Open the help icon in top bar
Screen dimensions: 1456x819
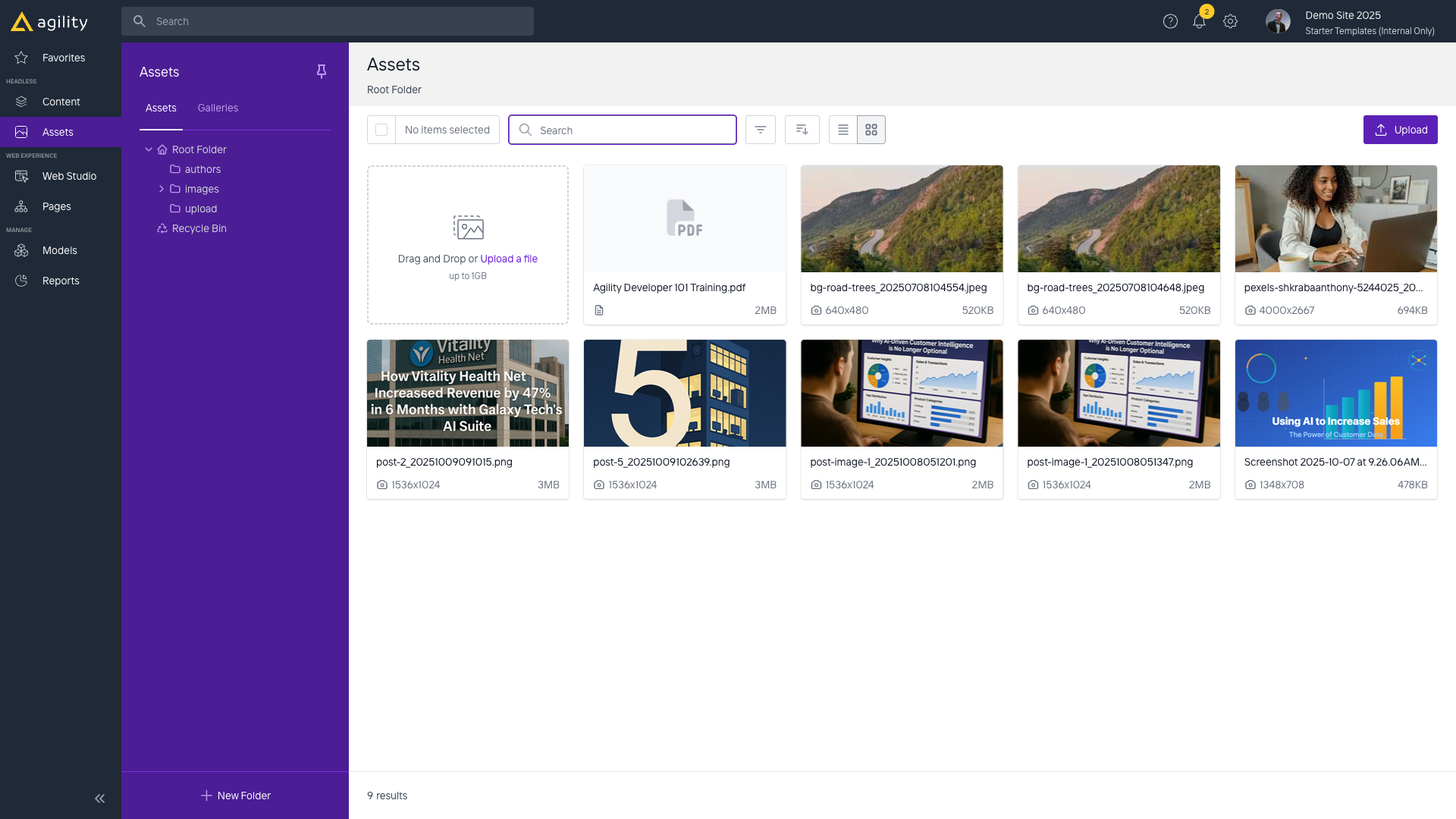(x=1170, y=21)
